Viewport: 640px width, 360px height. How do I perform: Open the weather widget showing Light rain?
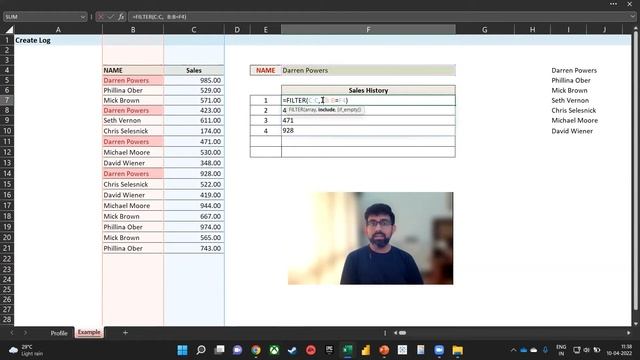pyautogui.click(x=26, y=350)
